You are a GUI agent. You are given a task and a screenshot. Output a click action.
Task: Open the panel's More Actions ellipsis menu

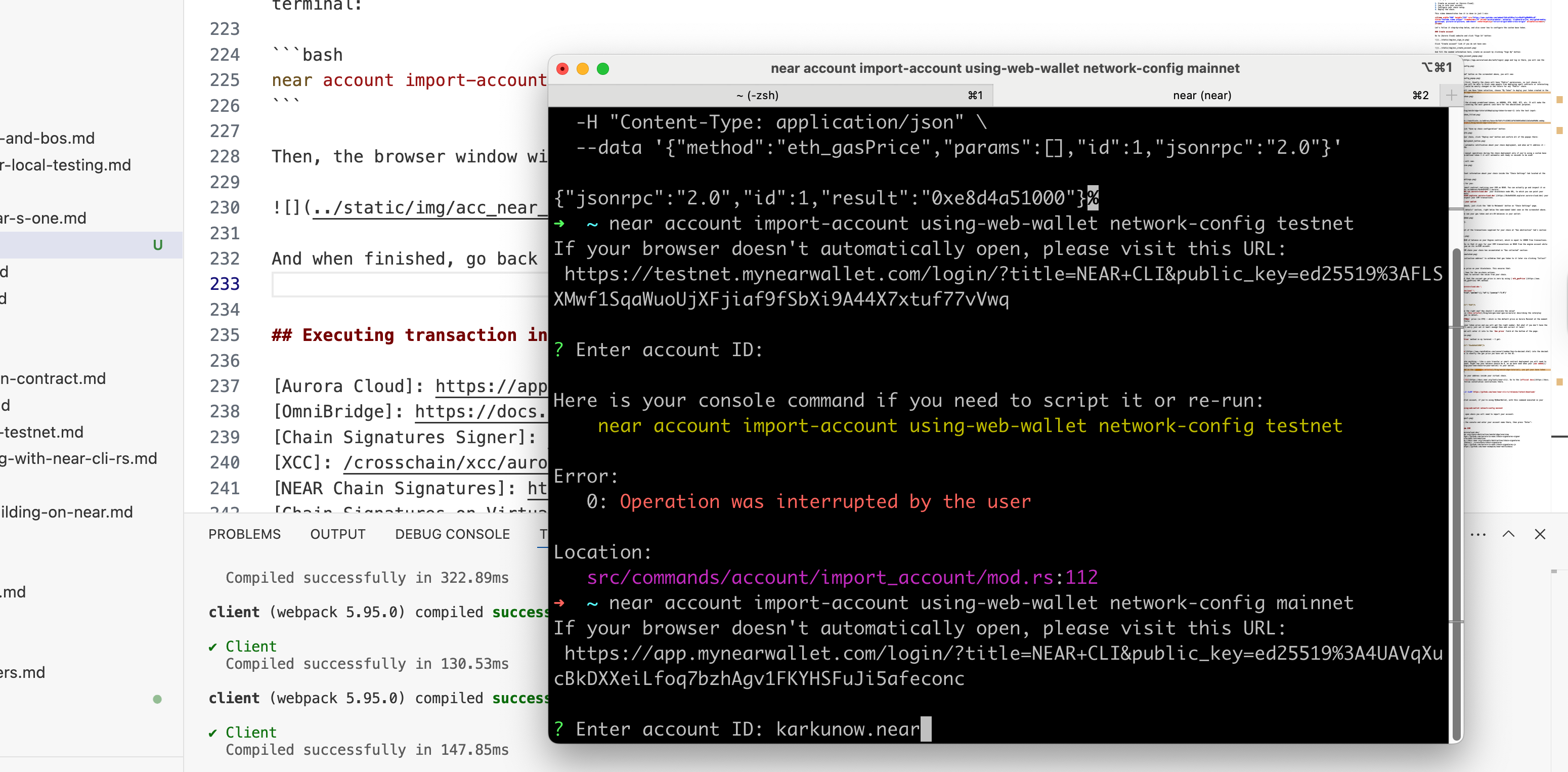pyautogui.click(x=1478, y=534)
